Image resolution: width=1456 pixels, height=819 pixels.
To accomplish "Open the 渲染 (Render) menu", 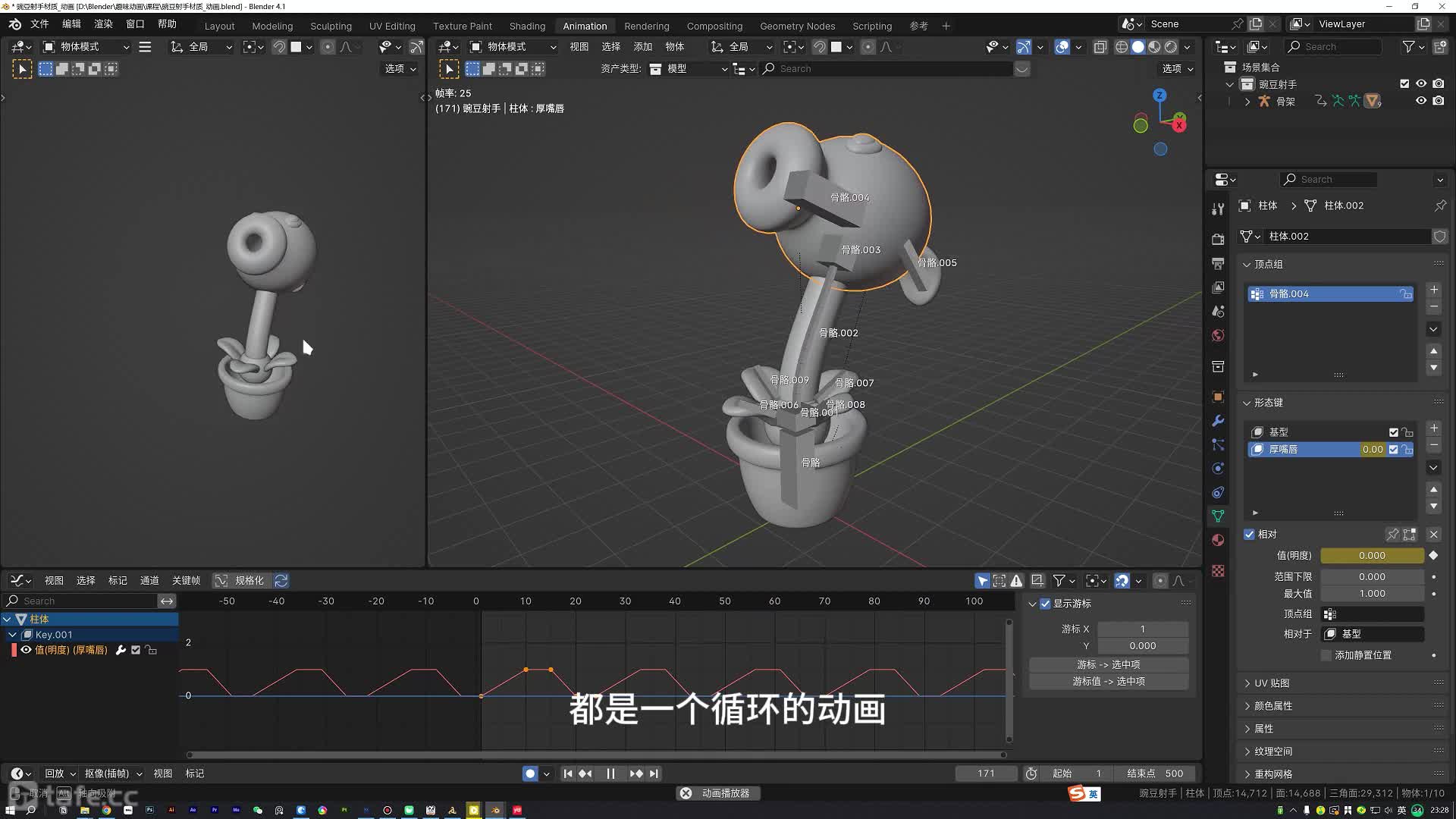I will 103,24.
